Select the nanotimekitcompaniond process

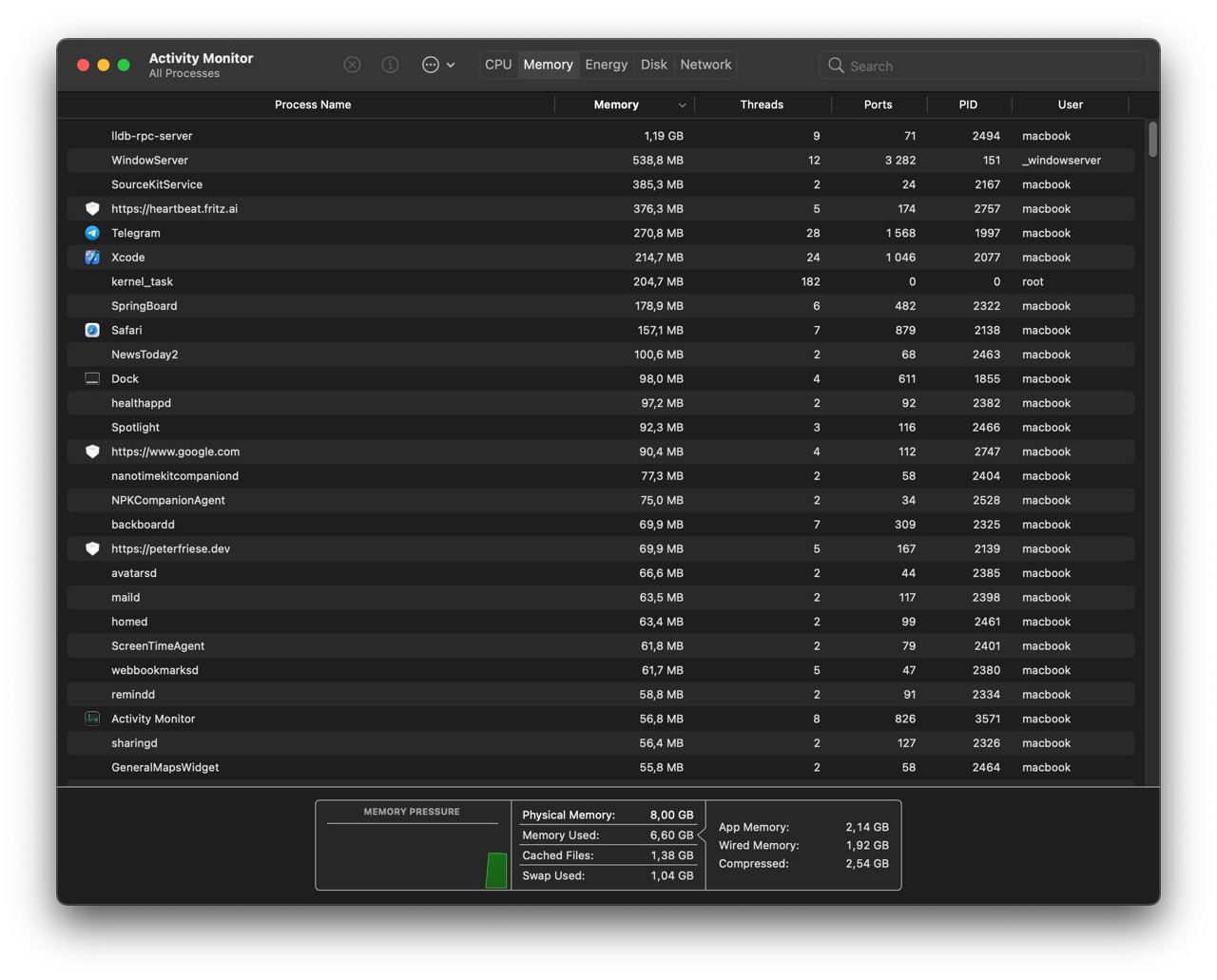(x=601, y=476)
